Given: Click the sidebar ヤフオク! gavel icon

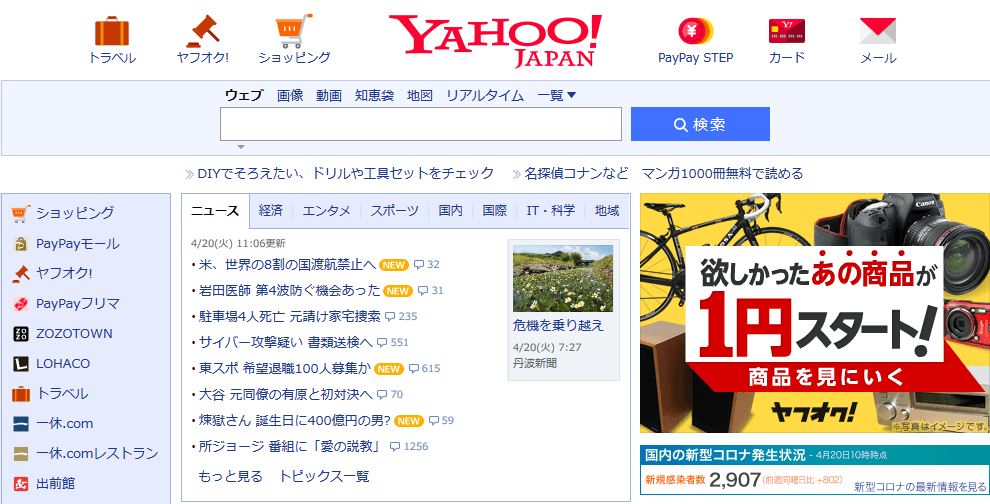Looking at the screenshot, I should click(21, 273).
